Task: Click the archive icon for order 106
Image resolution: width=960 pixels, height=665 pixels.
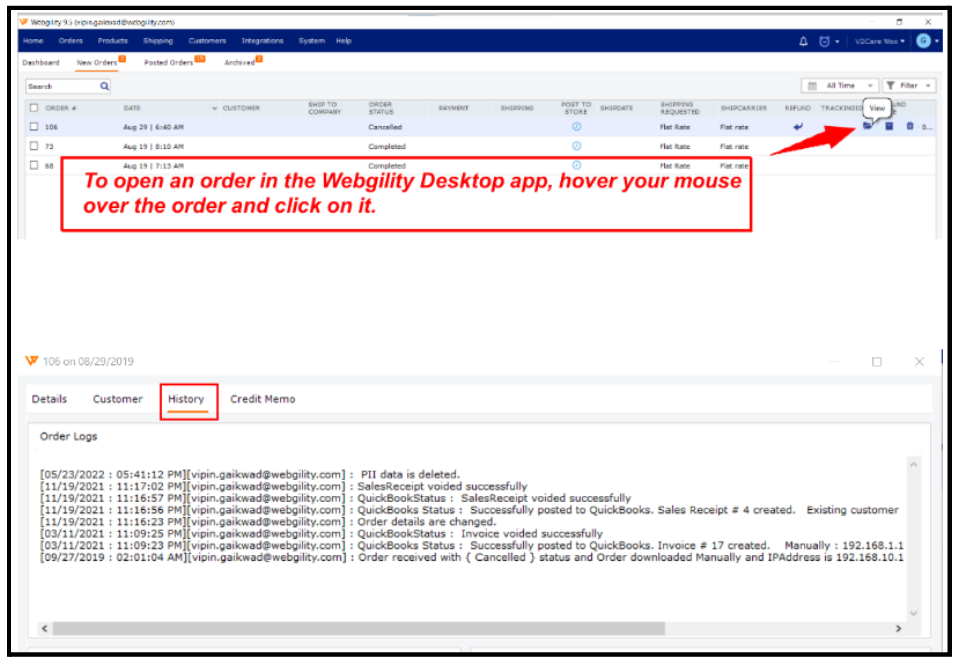Action: click(889, 126)
